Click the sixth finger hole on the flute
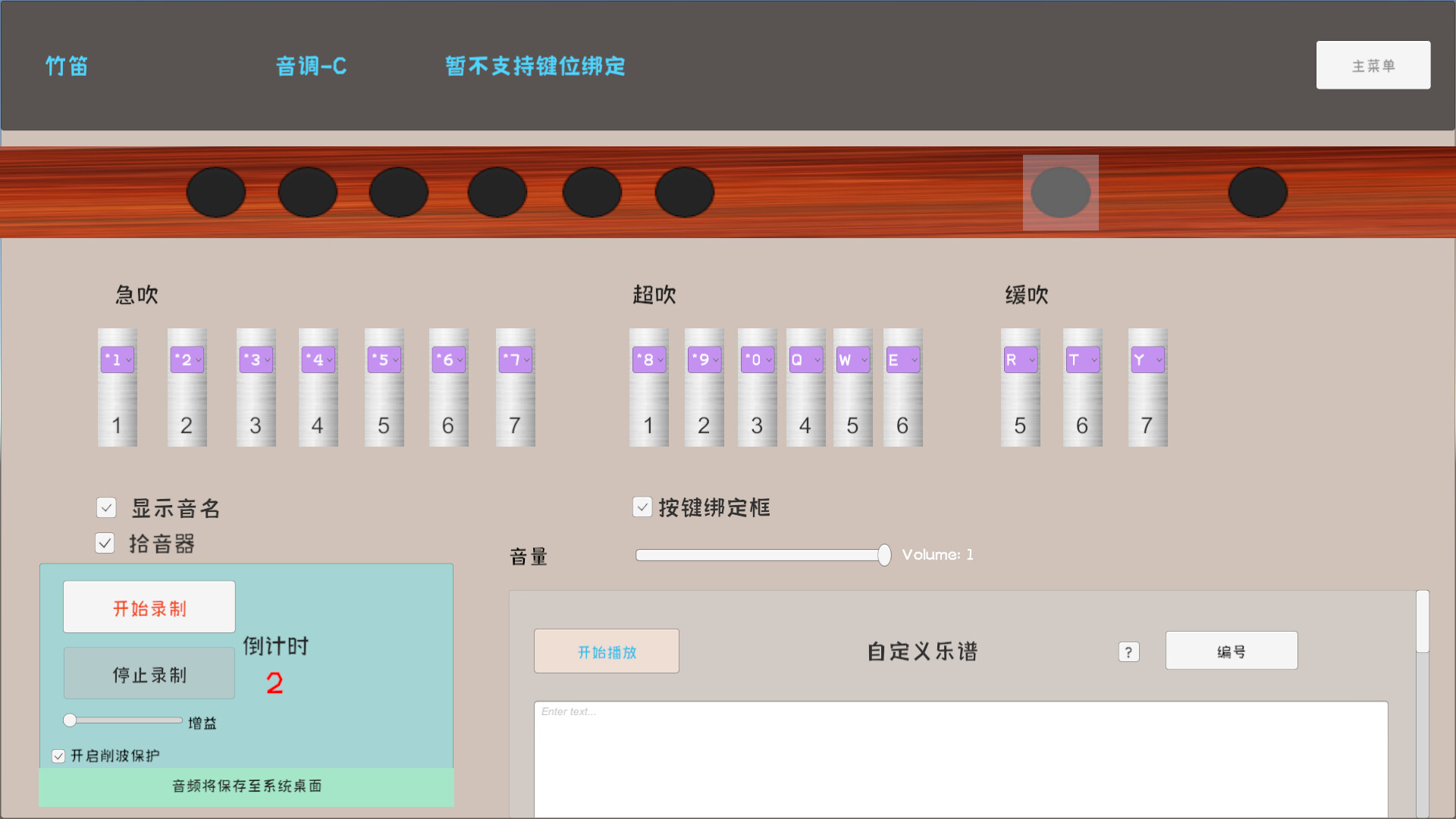Viewport: 1456px width, 819px height. (x=684, y=192)
